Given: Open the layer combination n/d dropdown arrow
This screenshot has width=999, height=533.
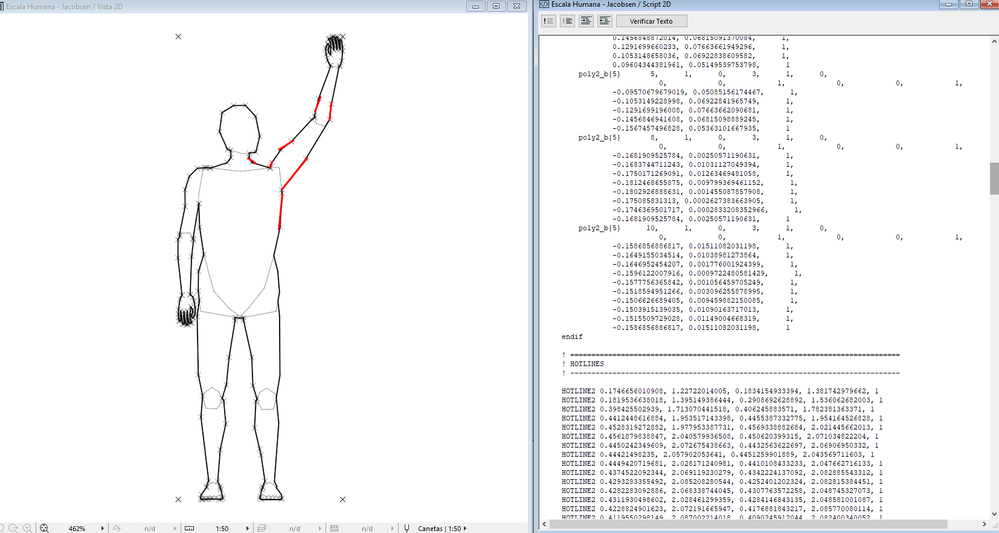Looking at the screenshot, I should click(x=320, y=529).
